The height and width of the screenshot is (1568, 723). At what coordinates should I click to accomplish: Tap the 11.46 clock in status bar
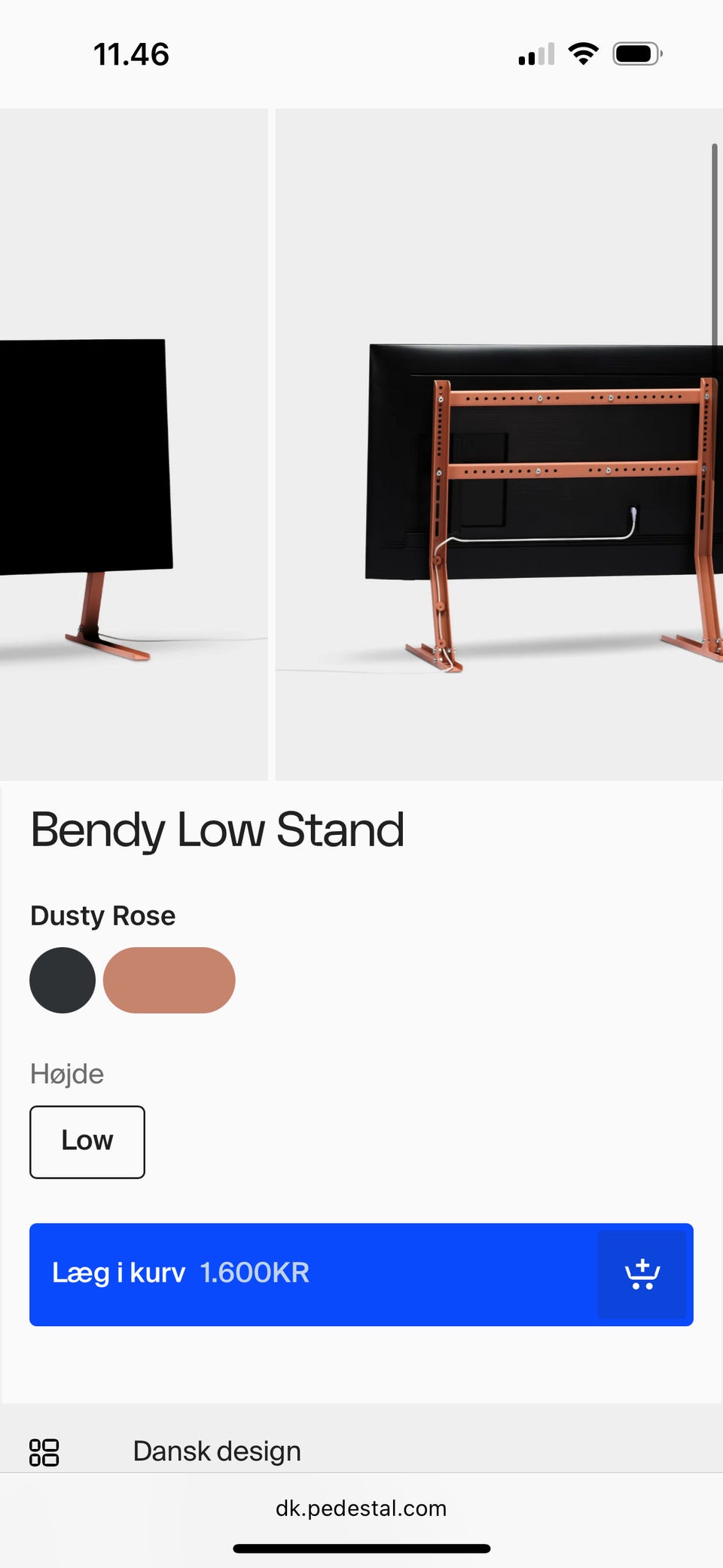(x=131, y=54)
